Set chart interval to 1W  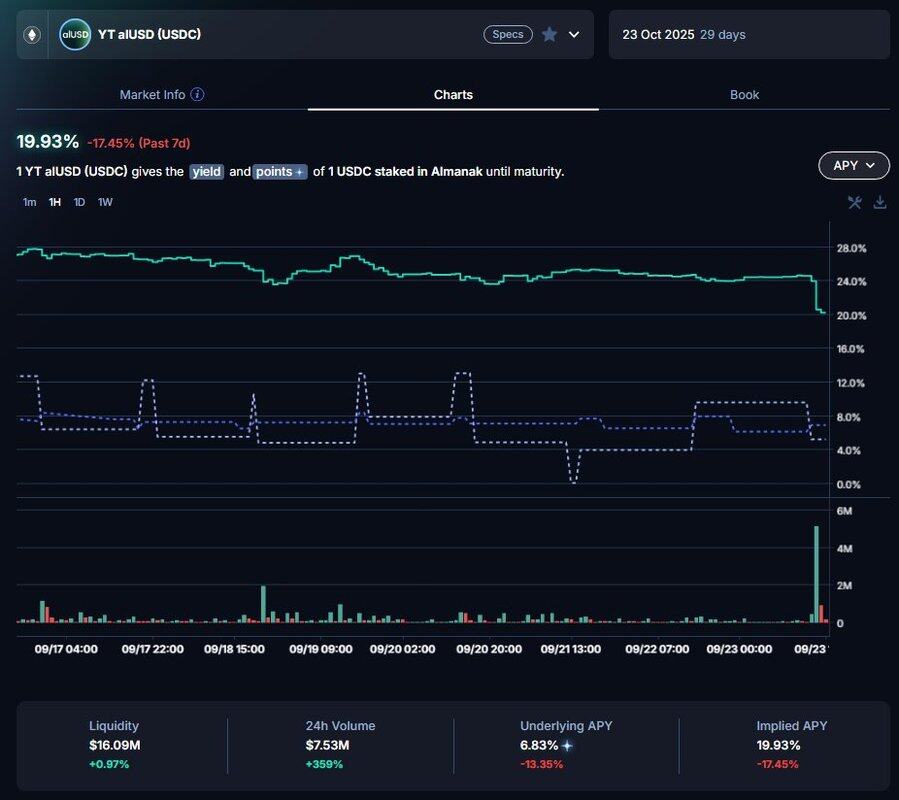point(105,202)
